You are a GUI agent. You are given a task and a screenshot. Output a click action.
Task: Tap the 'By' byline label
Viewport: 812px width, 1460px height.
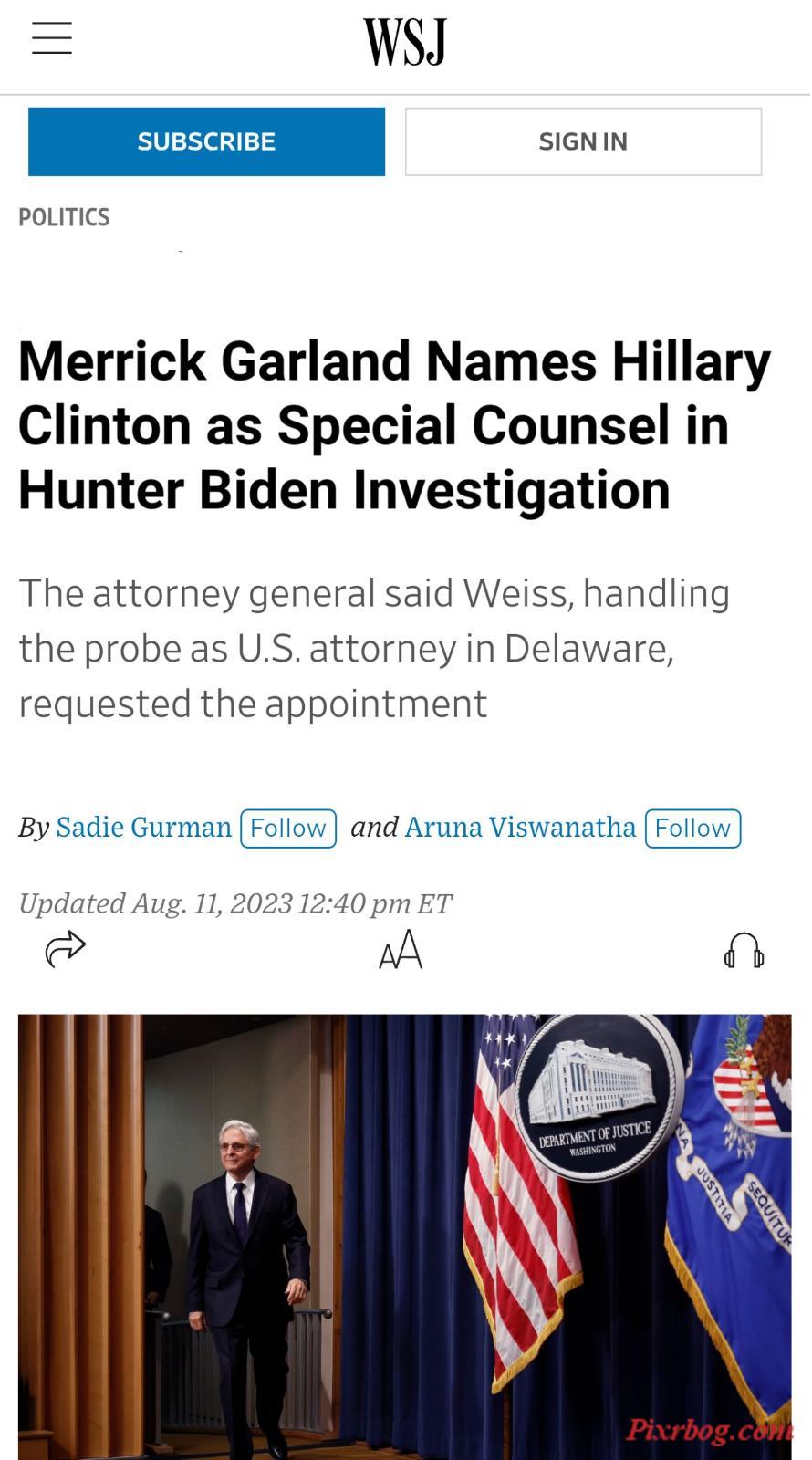coord(34,828)
